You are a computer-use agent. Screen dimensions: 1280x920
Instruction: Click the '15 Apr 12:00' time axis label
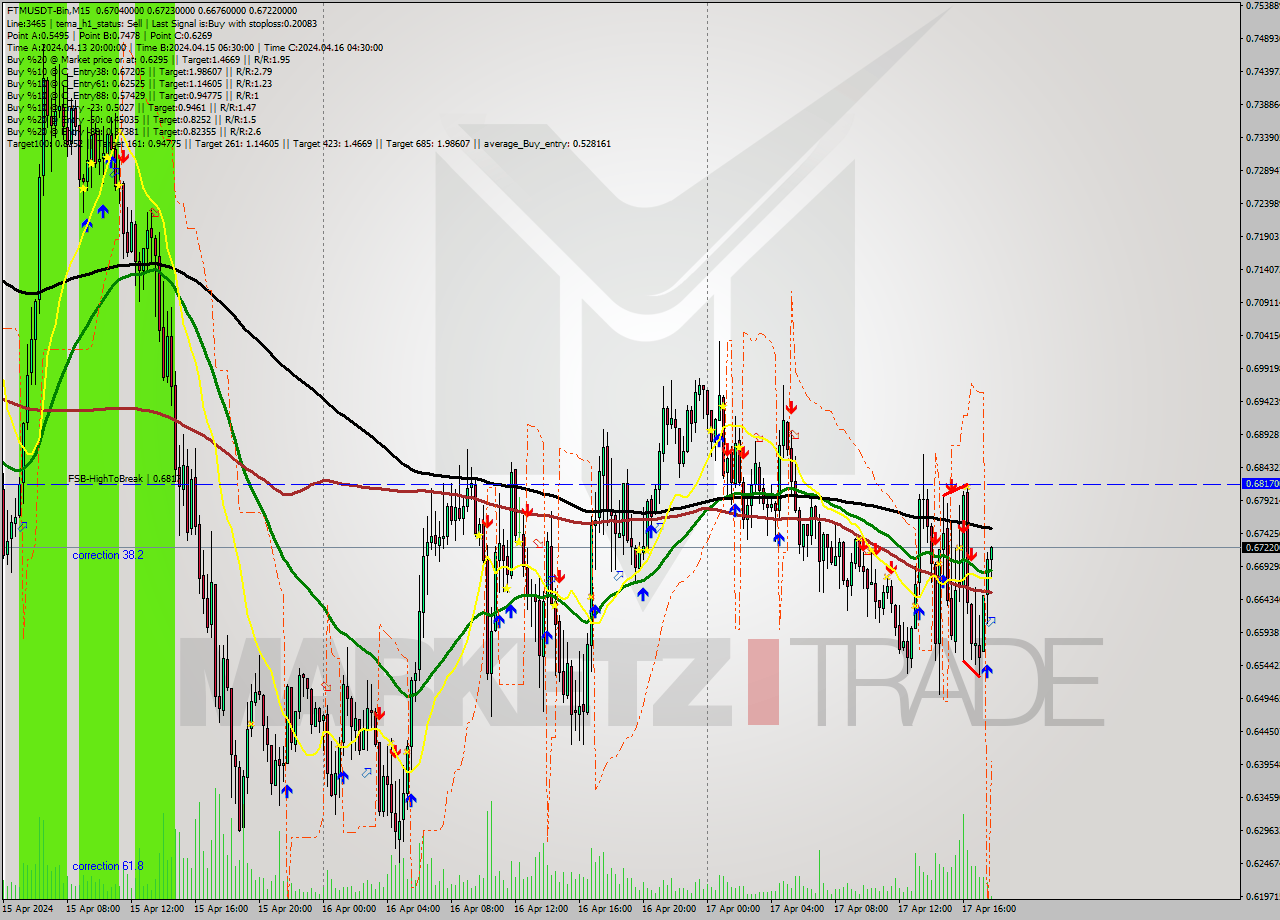click(x=157, y=909)
